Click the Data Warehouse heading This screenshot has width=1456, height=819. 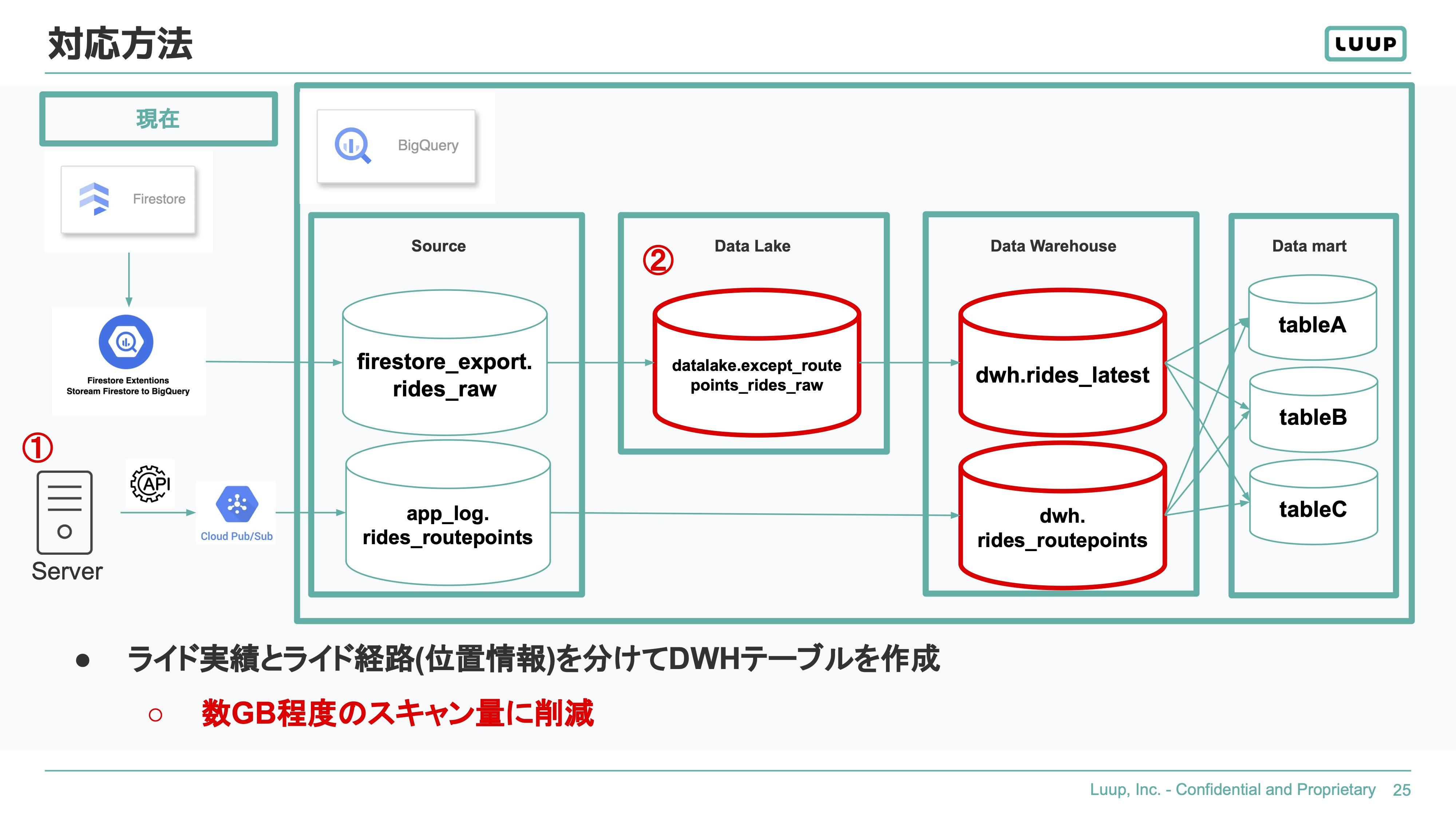tap(1053, 246)
